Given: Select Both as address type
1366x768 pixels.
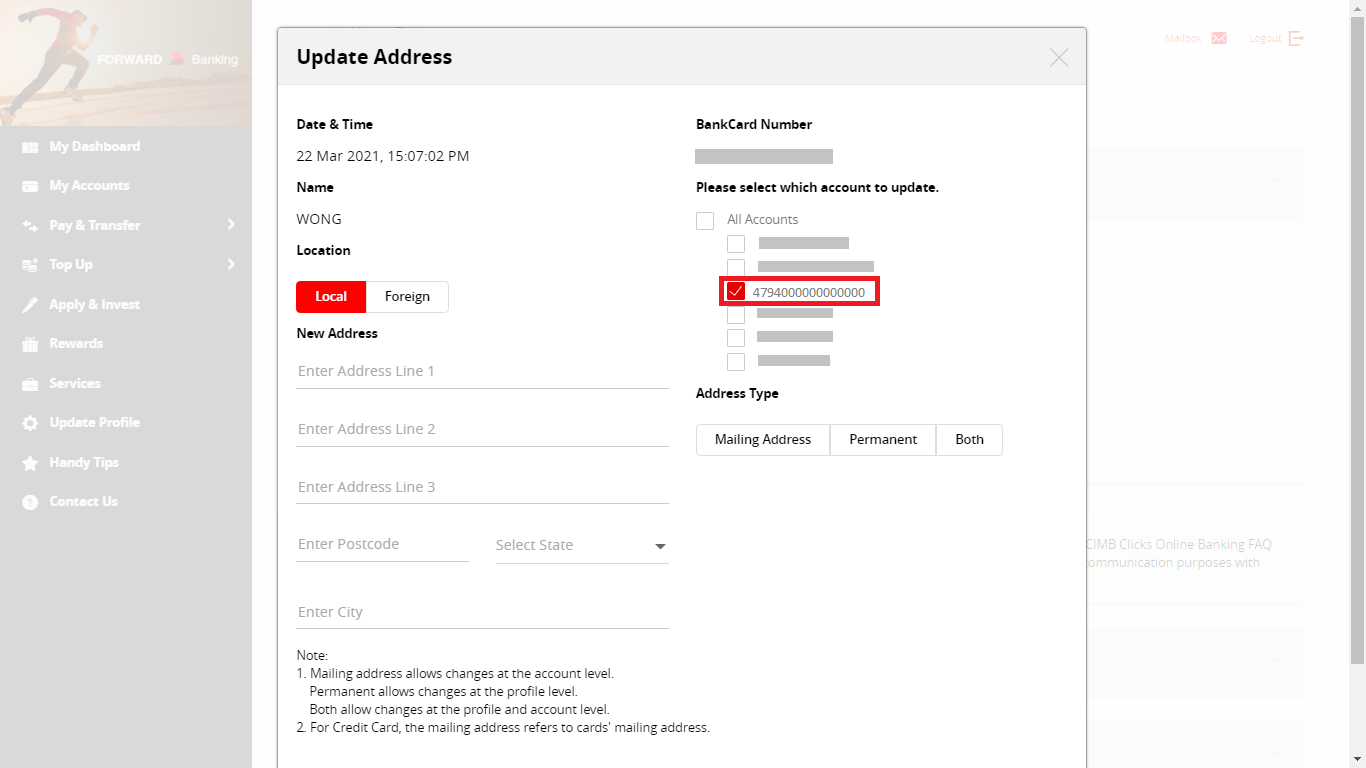Looking at the screenshot, I should [969, 440].
